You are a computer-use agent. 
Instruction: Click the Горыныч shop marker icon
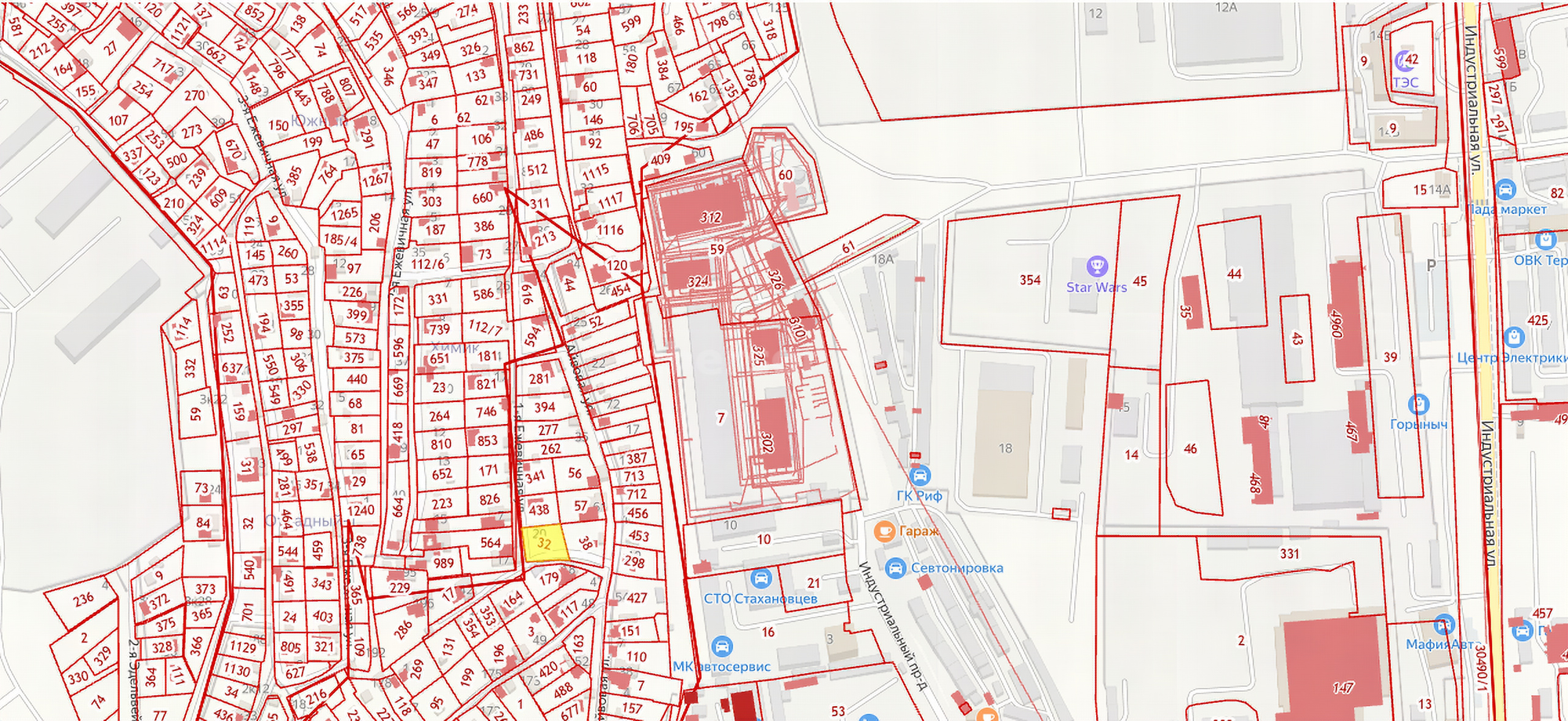1418,405
